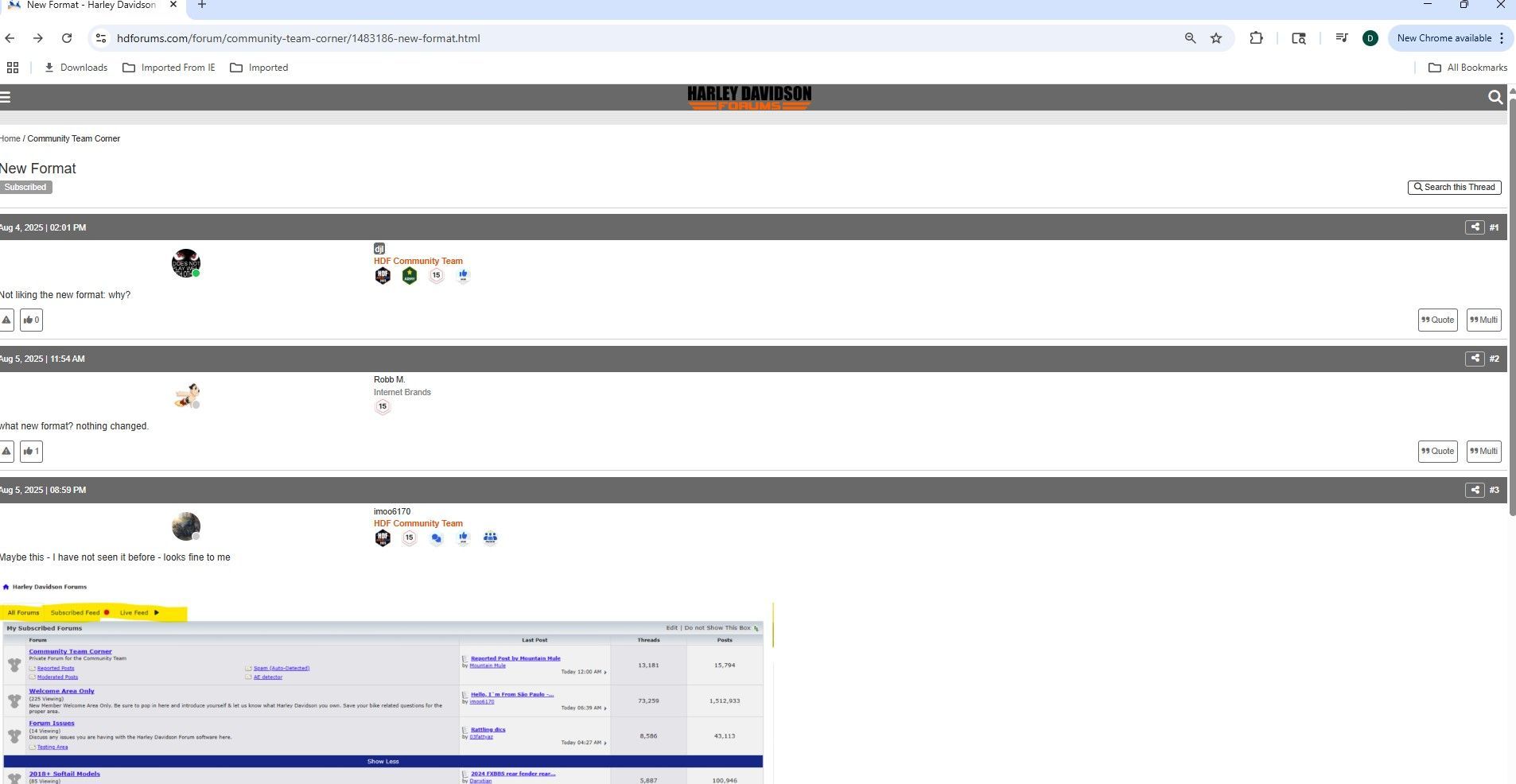Share post #3 using share icon
1516x784 pixels.
pyautogui.click(x=1475, y=490)
